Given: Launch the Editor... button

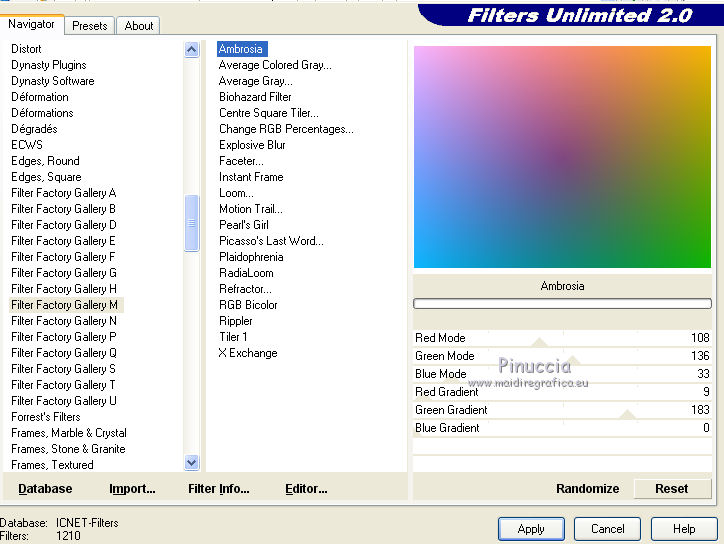Looking at the screenshot, I should pyautogui.click(x=306, y=489).
